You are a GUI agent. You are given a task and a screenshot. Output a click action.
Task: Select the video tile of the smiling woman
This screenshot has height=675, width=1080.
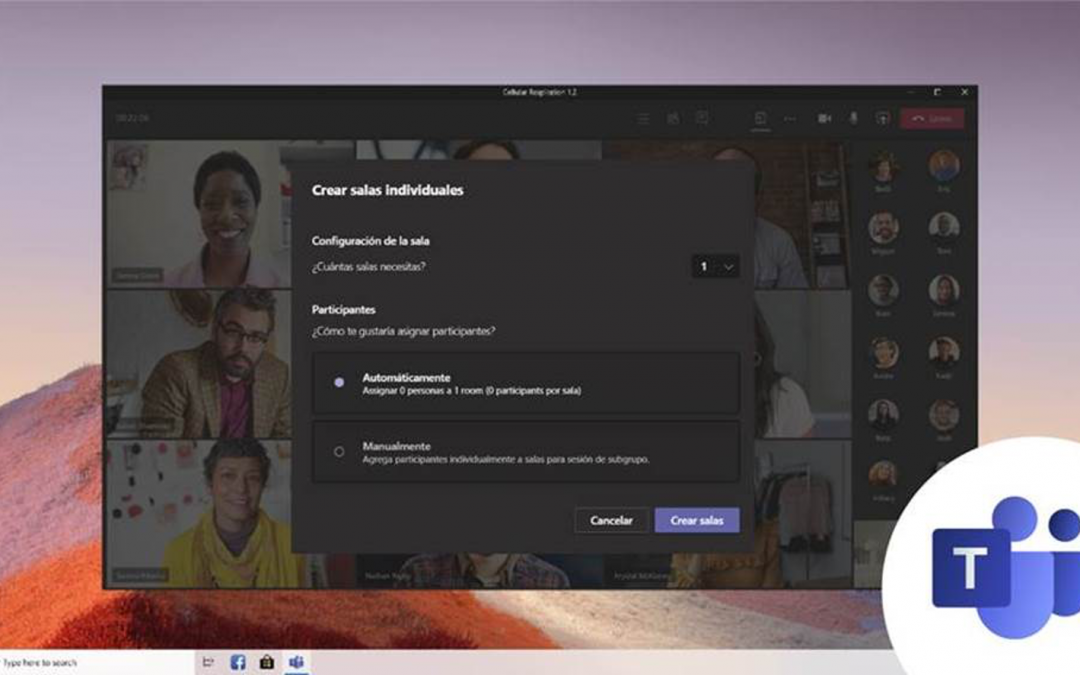198,214
